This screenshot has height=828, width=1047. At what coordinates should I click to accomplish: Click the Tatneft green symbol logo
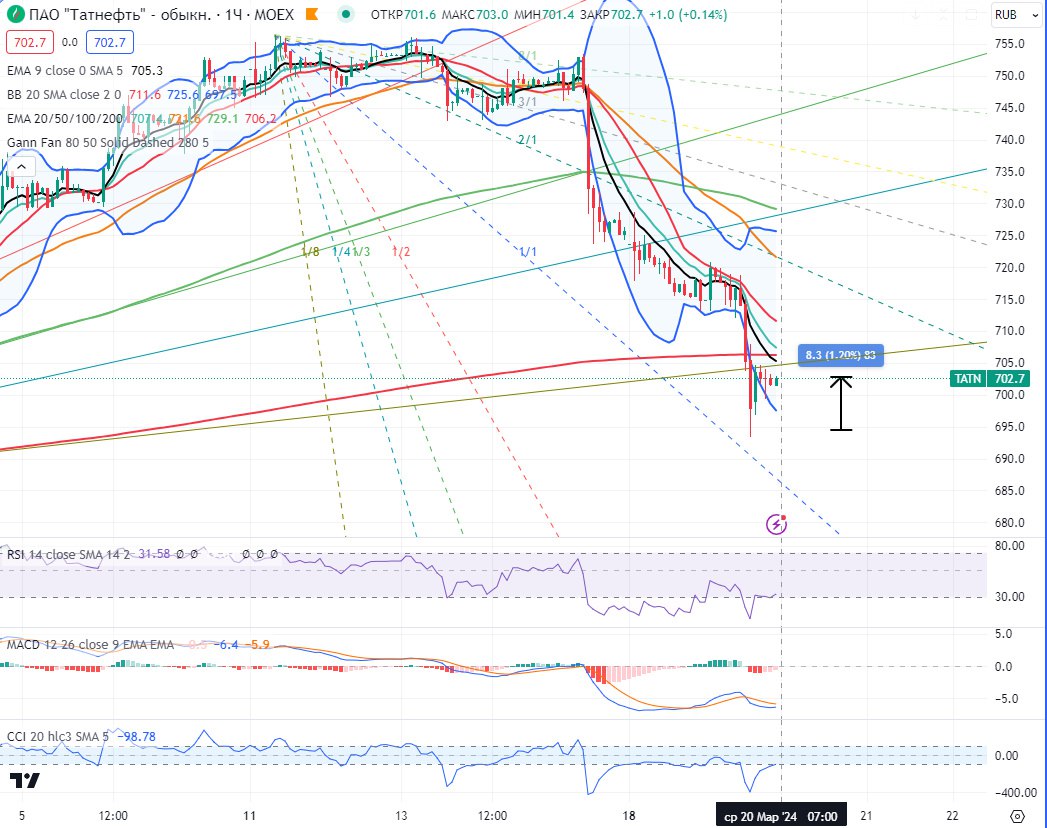[15, 15]
